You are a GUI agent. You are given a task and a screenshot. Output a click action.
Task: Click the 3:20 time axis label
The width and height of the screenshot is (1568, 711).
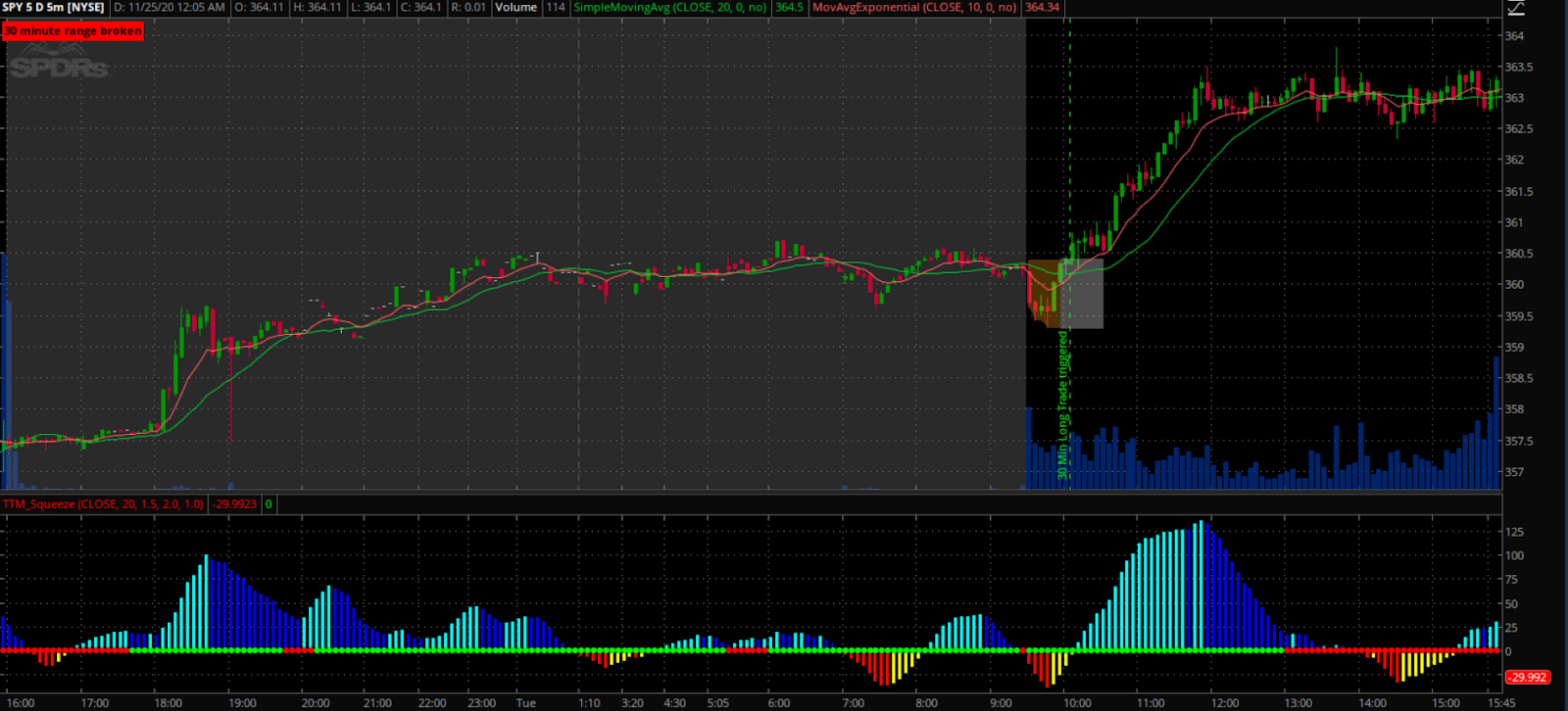(632, 703)
